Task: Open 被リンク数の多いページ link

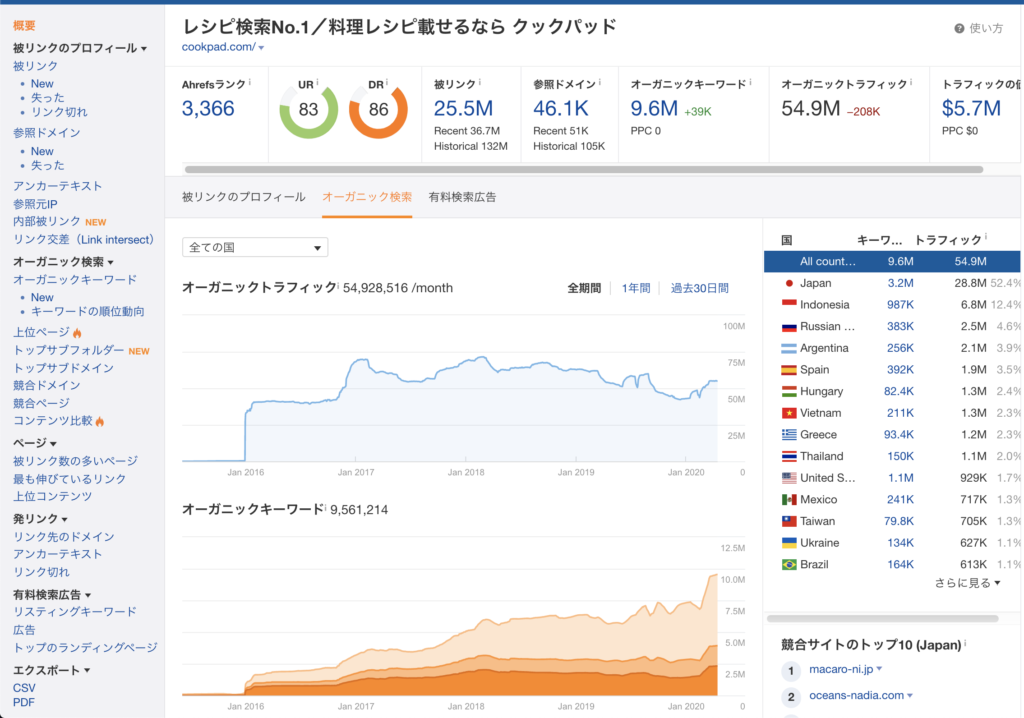Action: tap(76, 461)
